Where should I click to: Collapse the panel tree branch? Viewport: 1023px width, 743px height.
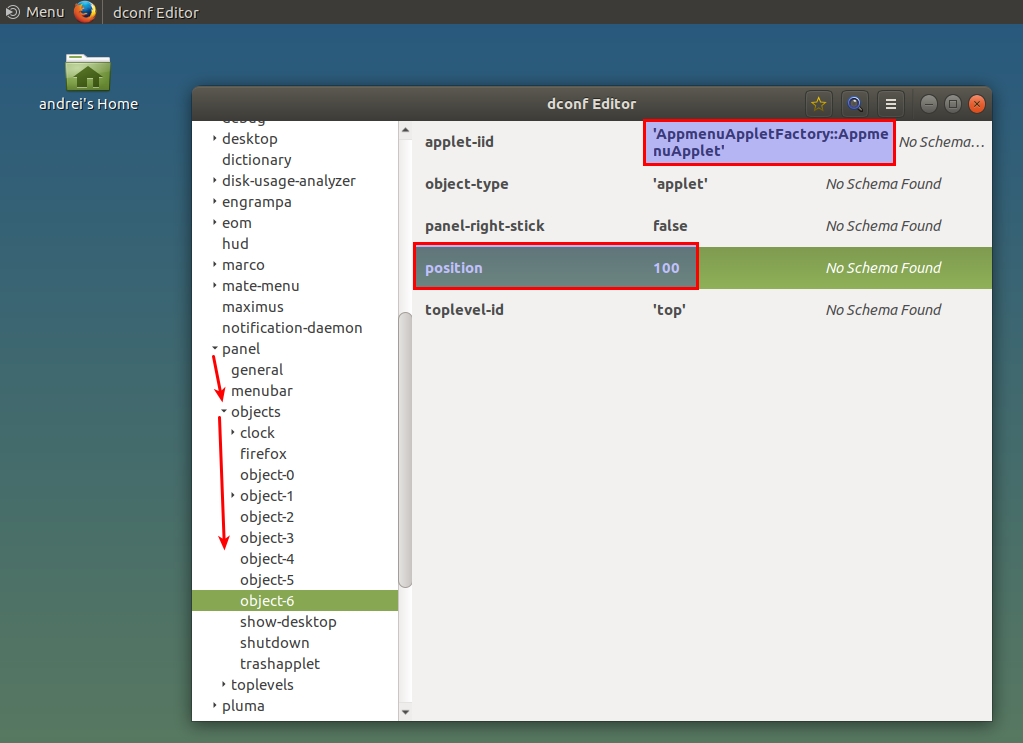pos(213,348)
